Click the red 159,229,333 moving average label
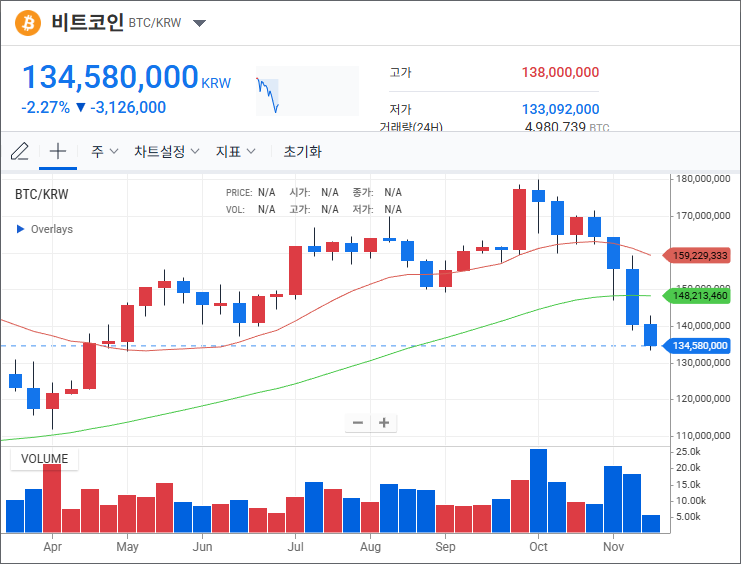The width and height of the screenshot is (741, 564). click(x=696, y=256)
